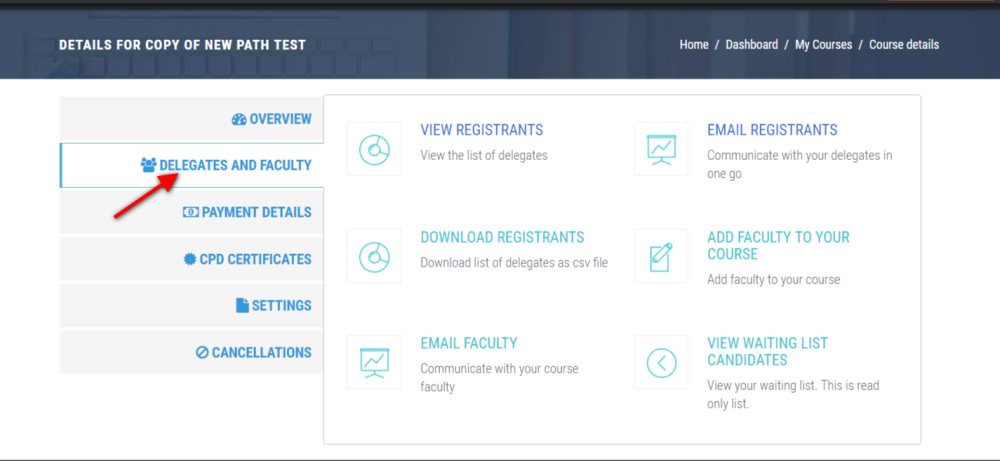This screenshot has height=461, width=1000.
Task: Open the Overview tab
Action: pyautogui.click(x=191, y=119)
